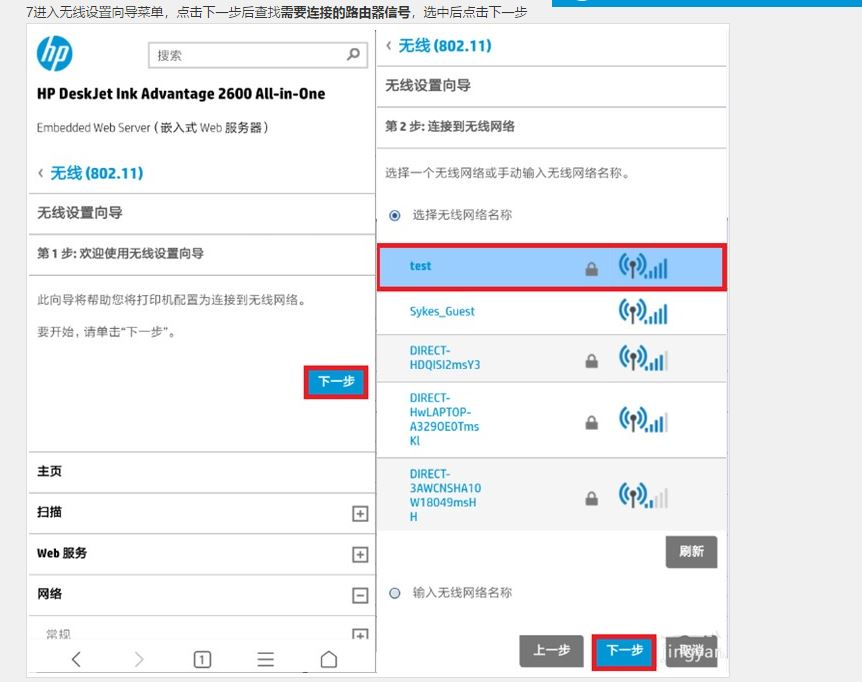The image size is (862, 682).
Task: Expand the 扫描 menu section
Action: 360,514
